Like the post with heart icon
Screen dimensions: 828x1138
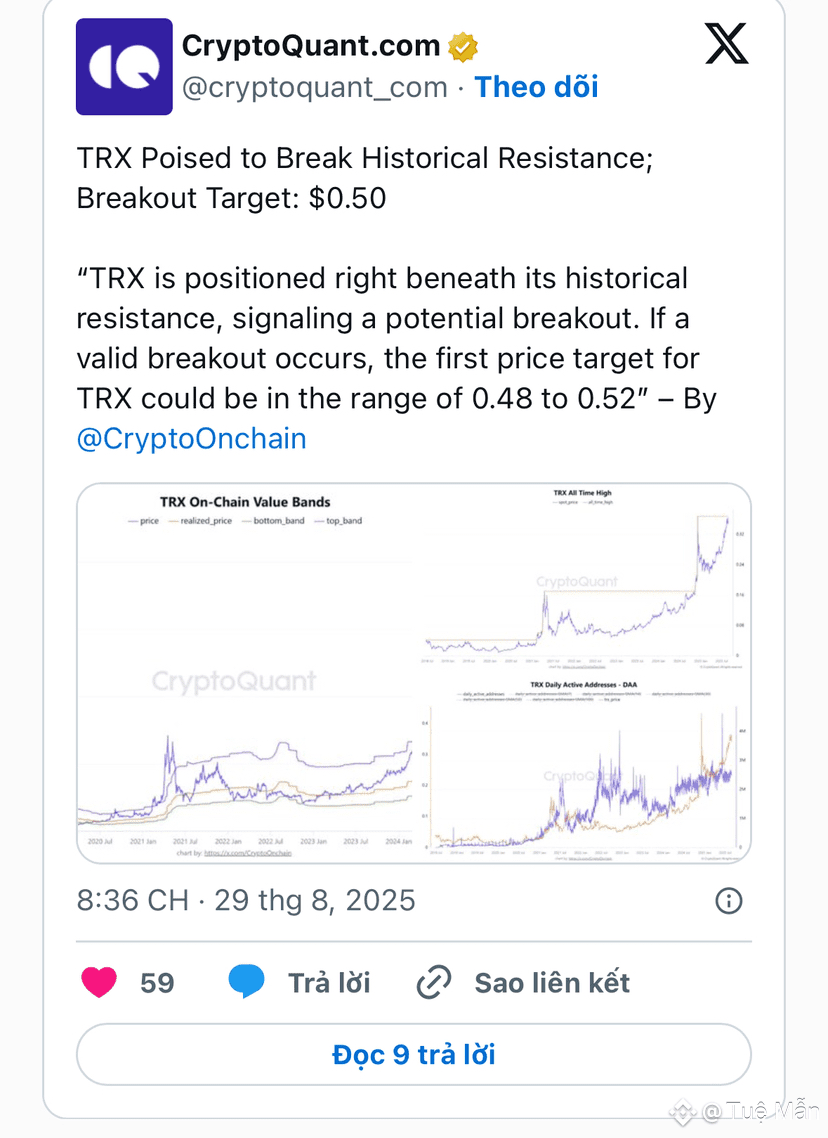coord(99,983)
